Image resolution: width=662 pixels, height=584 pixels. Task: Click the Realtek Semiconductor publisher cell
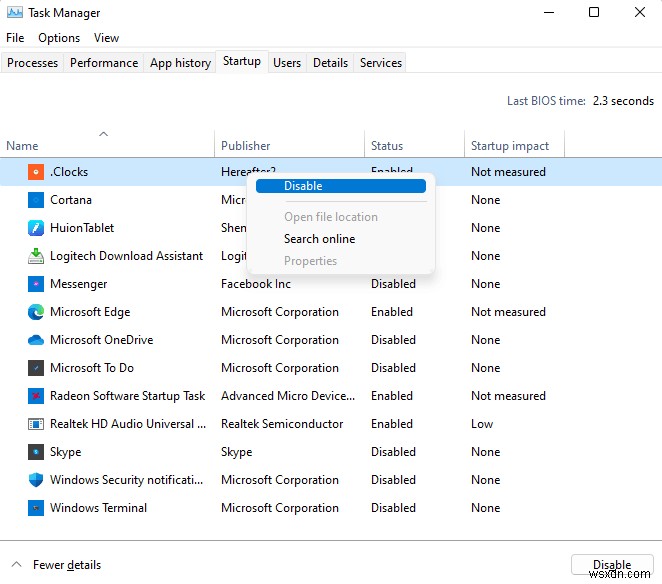pos(282,424)
